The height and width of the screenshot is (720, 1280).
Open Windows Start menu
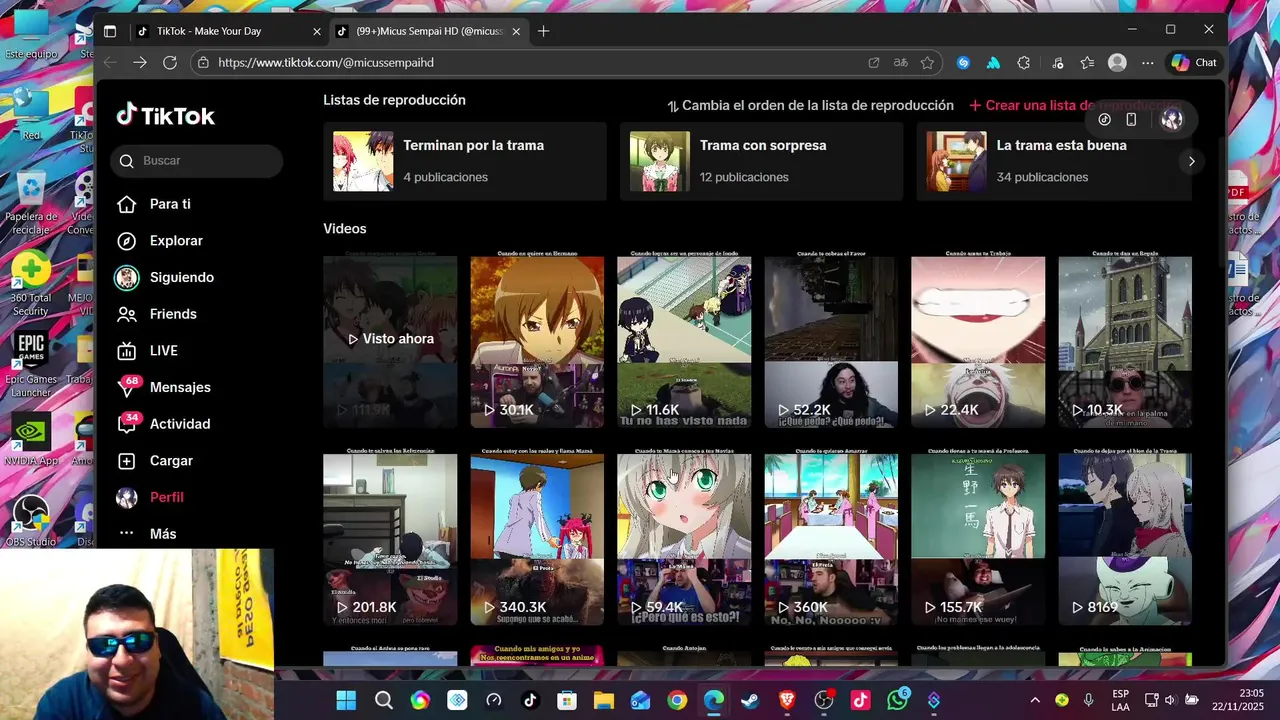click(x=346, y=700)
